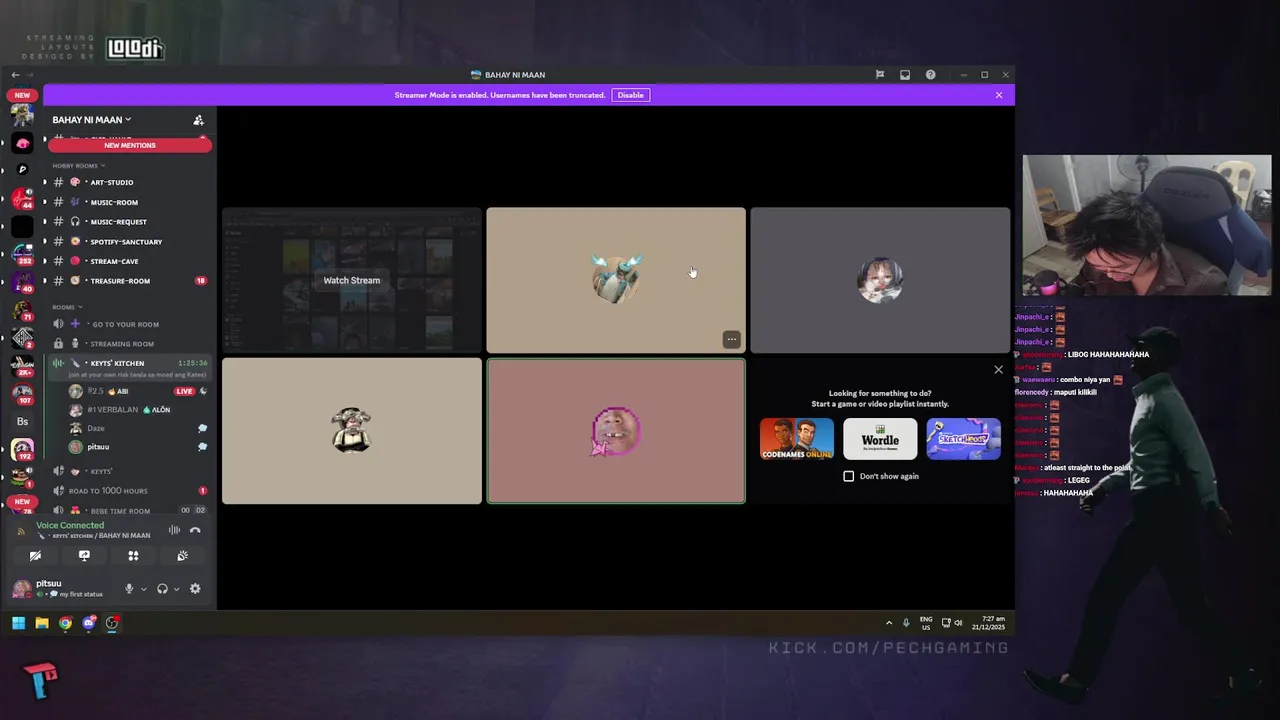
Task: Select the locked STREAMING ROOM channel
Action: (130, 344)
